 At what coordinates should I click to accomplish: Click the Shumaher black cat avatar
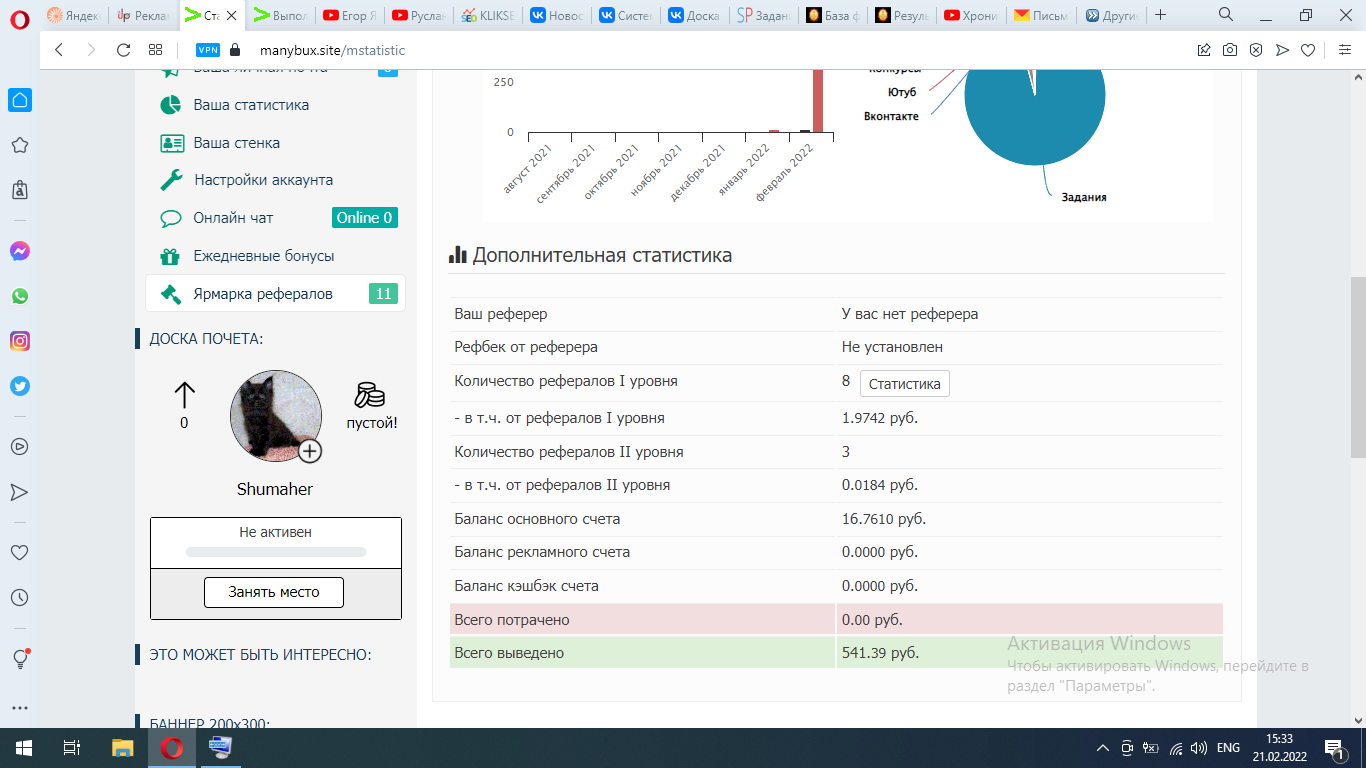tap(275, 415)
